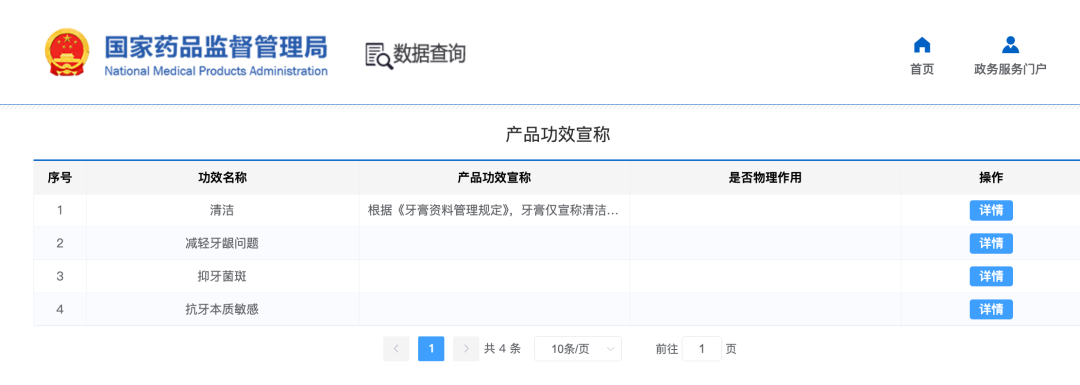Click the 产品功效宣称 column header
The height and width of the screenshot is (385, 1080).
tap(495, 178)
